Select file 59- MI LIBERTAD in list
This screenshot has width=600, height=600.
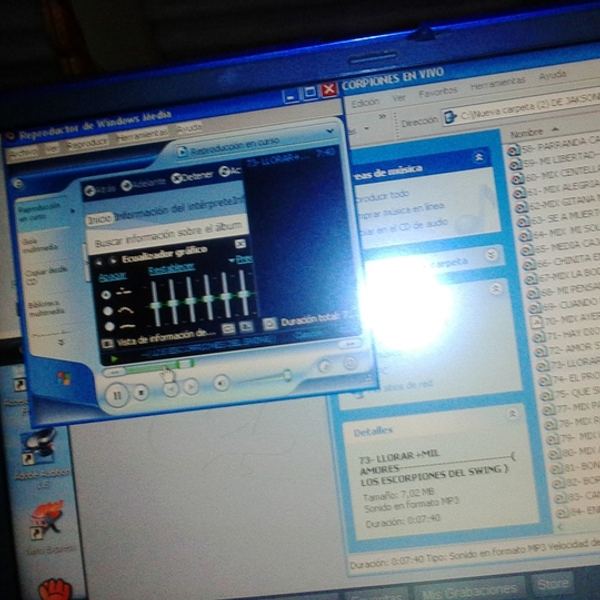[x=556, y=159]
